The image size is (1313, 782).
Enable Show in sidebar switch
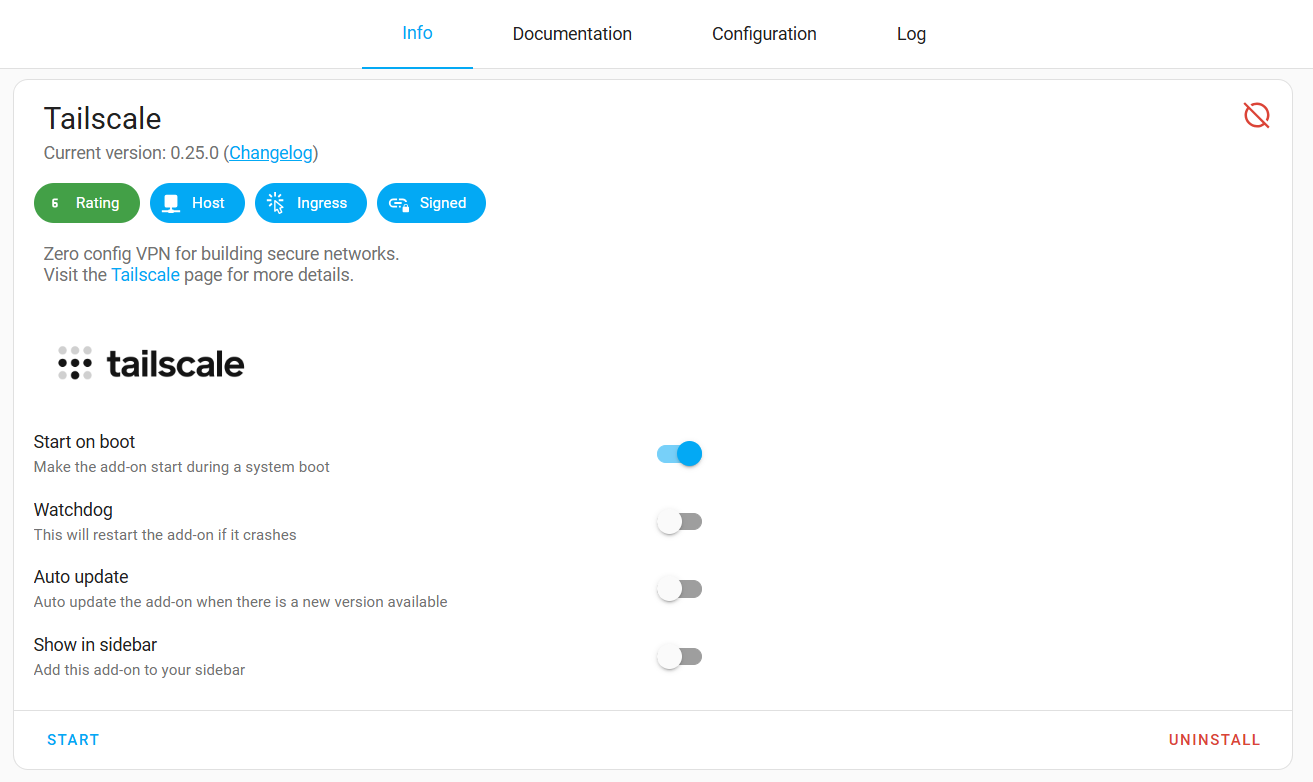[680, 657]
